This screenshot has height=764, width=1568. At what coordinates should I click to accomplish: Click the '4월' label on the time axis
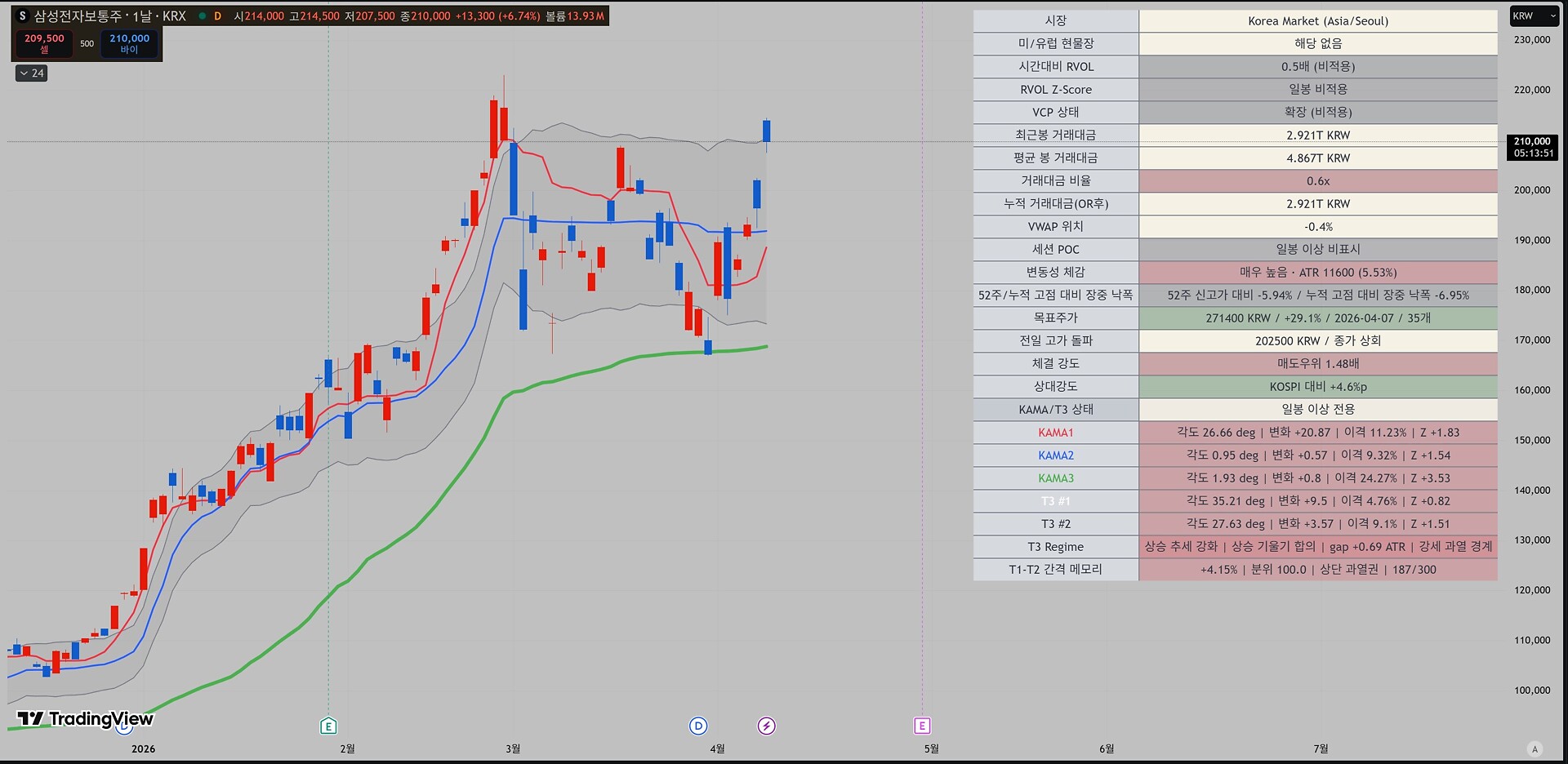717,748
